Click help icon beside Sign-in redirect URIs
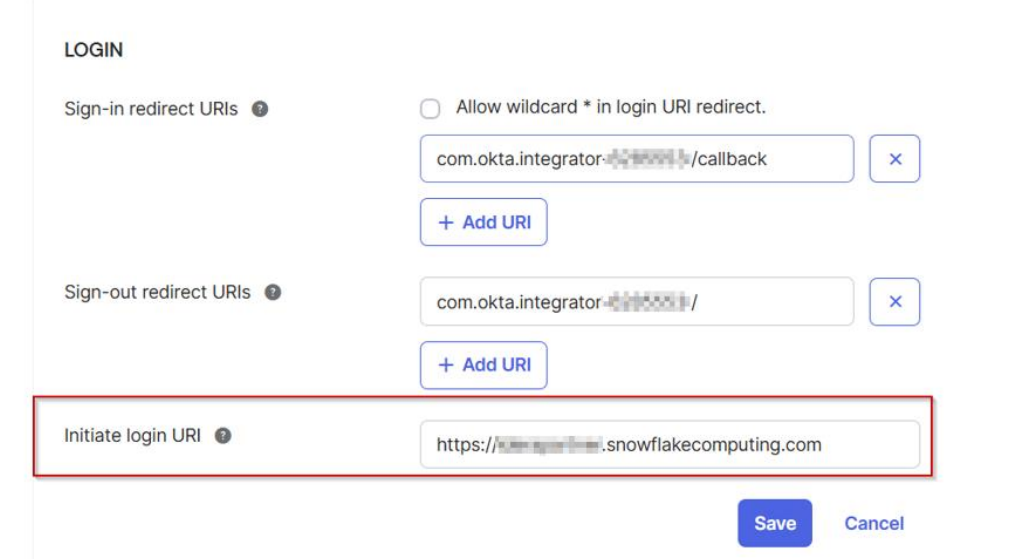The height and width of the screenshot is (559, 1013). point(260,109)
